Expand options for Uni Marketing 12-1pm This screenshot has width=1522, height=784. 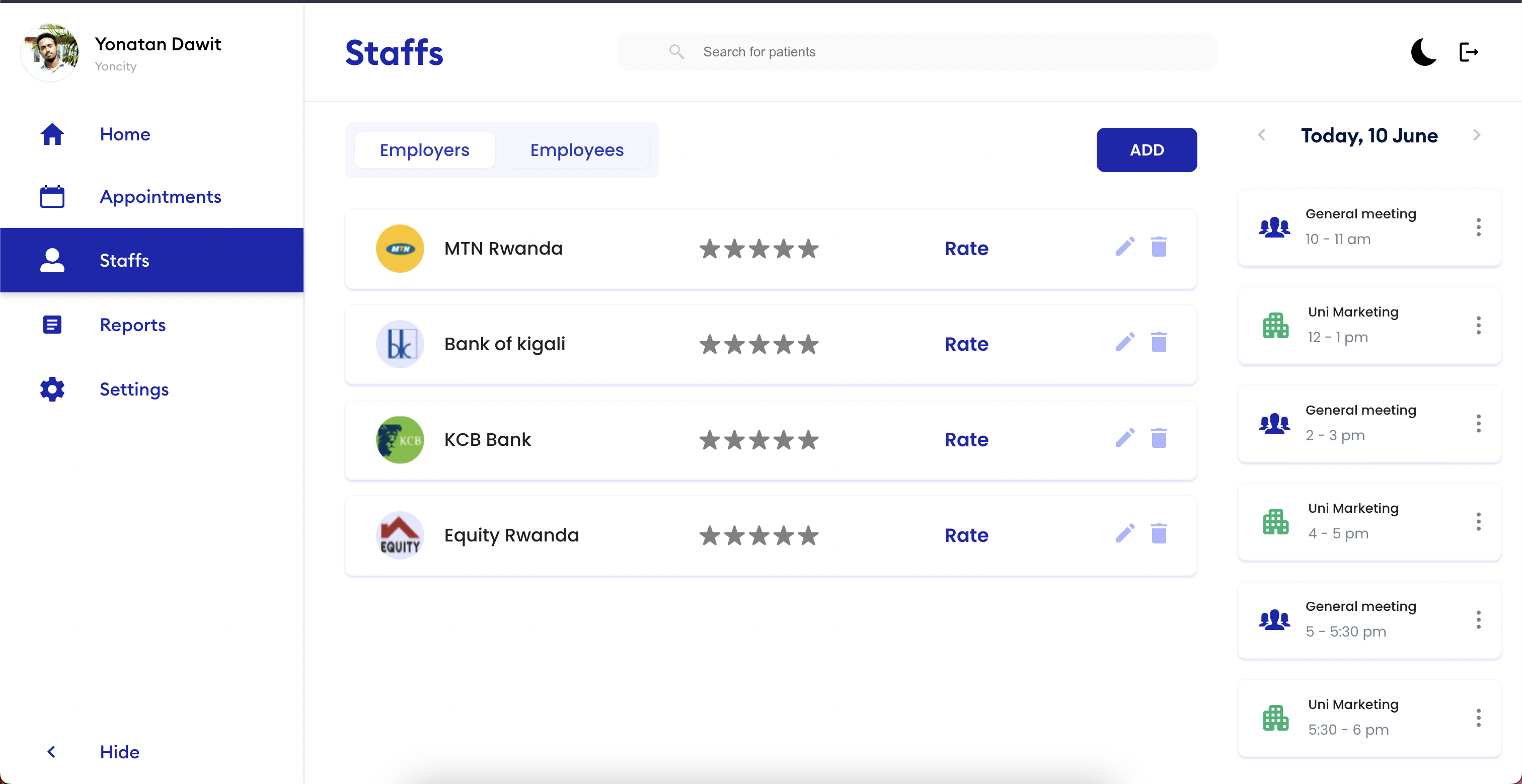tap(1479, 325)
